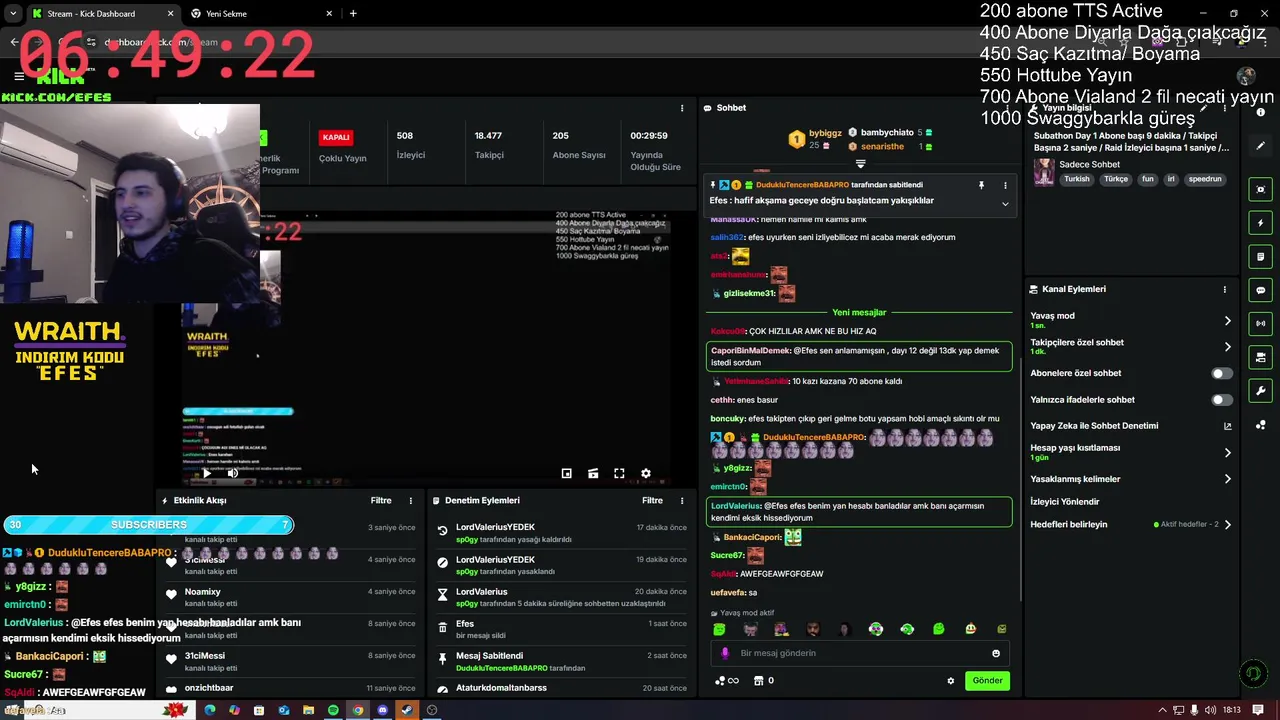
Task: Open Denetim Eylemleri three-dot menu
Action: click(x=682, y=500)
